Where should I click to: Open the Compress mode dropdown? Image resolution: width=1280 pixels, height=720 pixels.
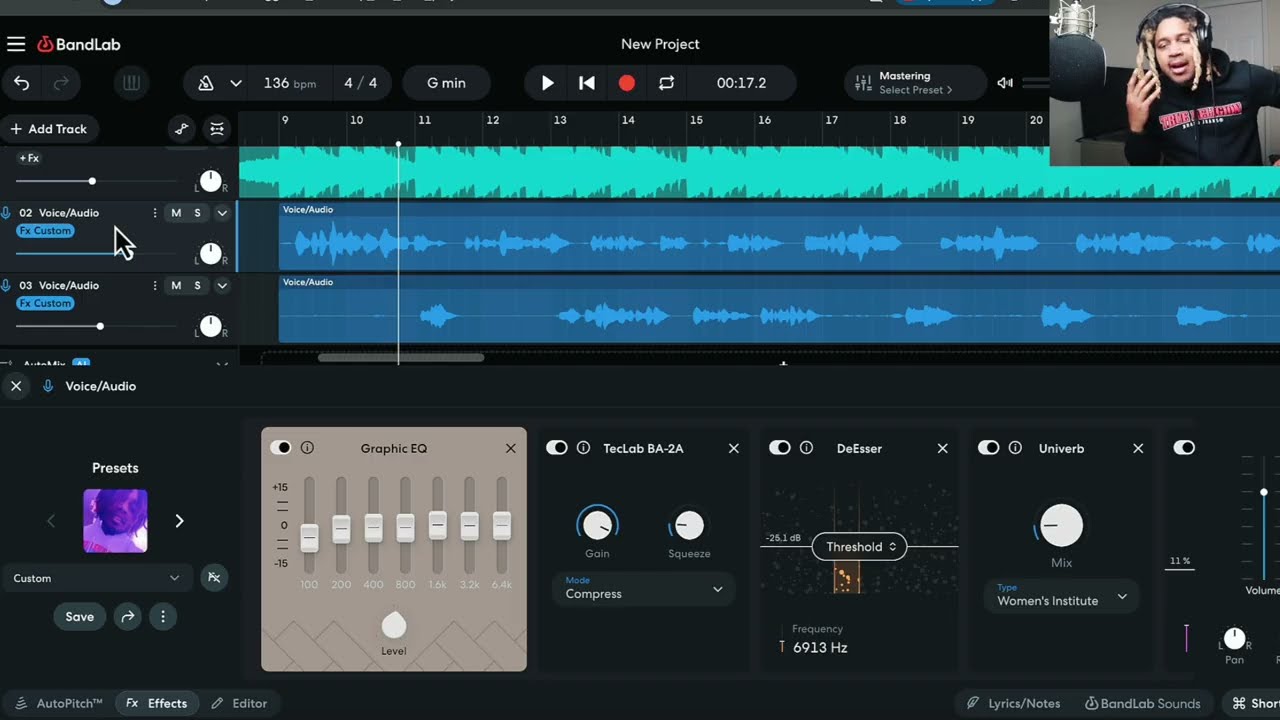tap(643, 589)
